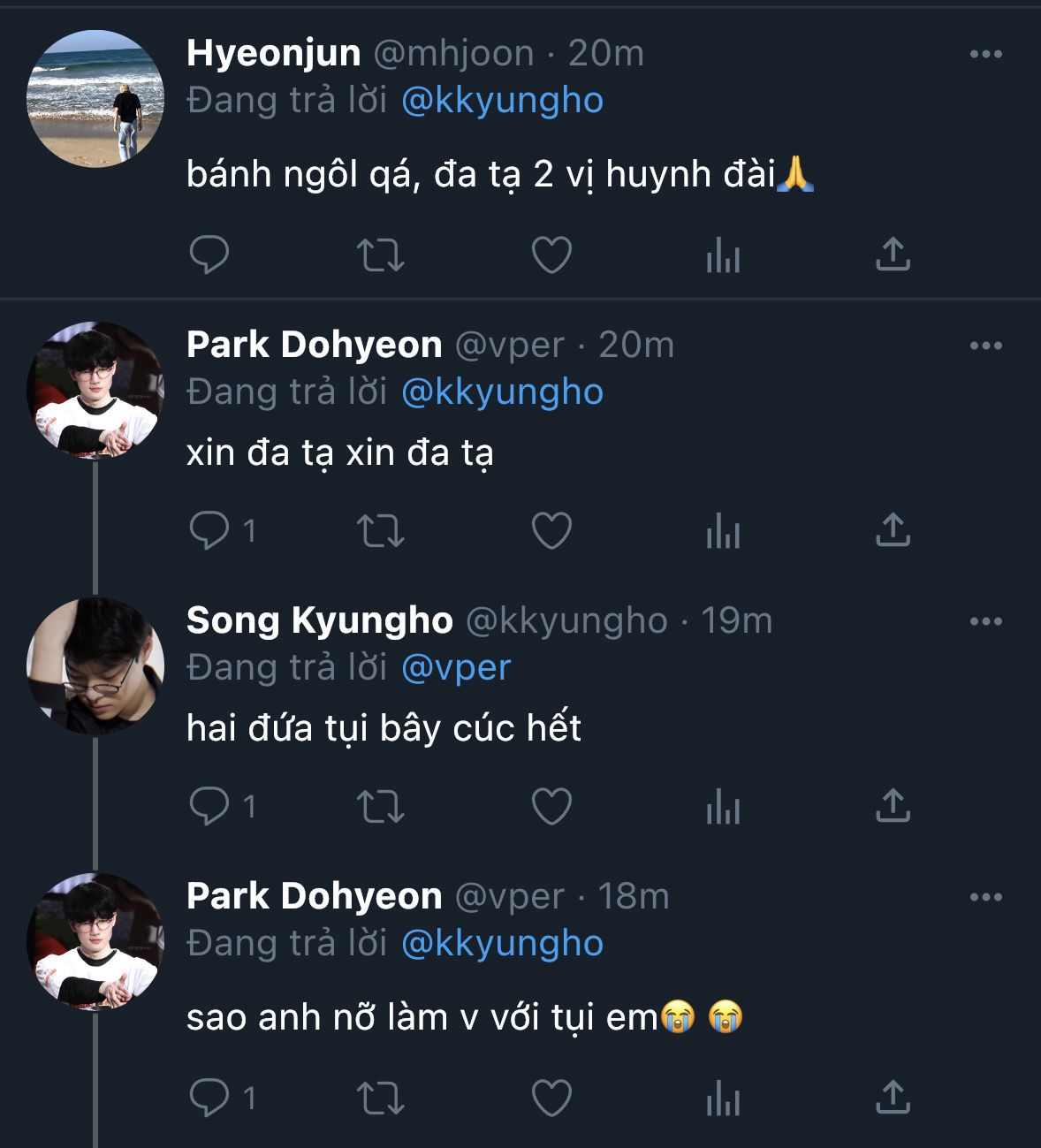Open more menu on 'xin đa tạ' tweet
The width and height of the screenshot is (1041, 1148).
point(985,346)
